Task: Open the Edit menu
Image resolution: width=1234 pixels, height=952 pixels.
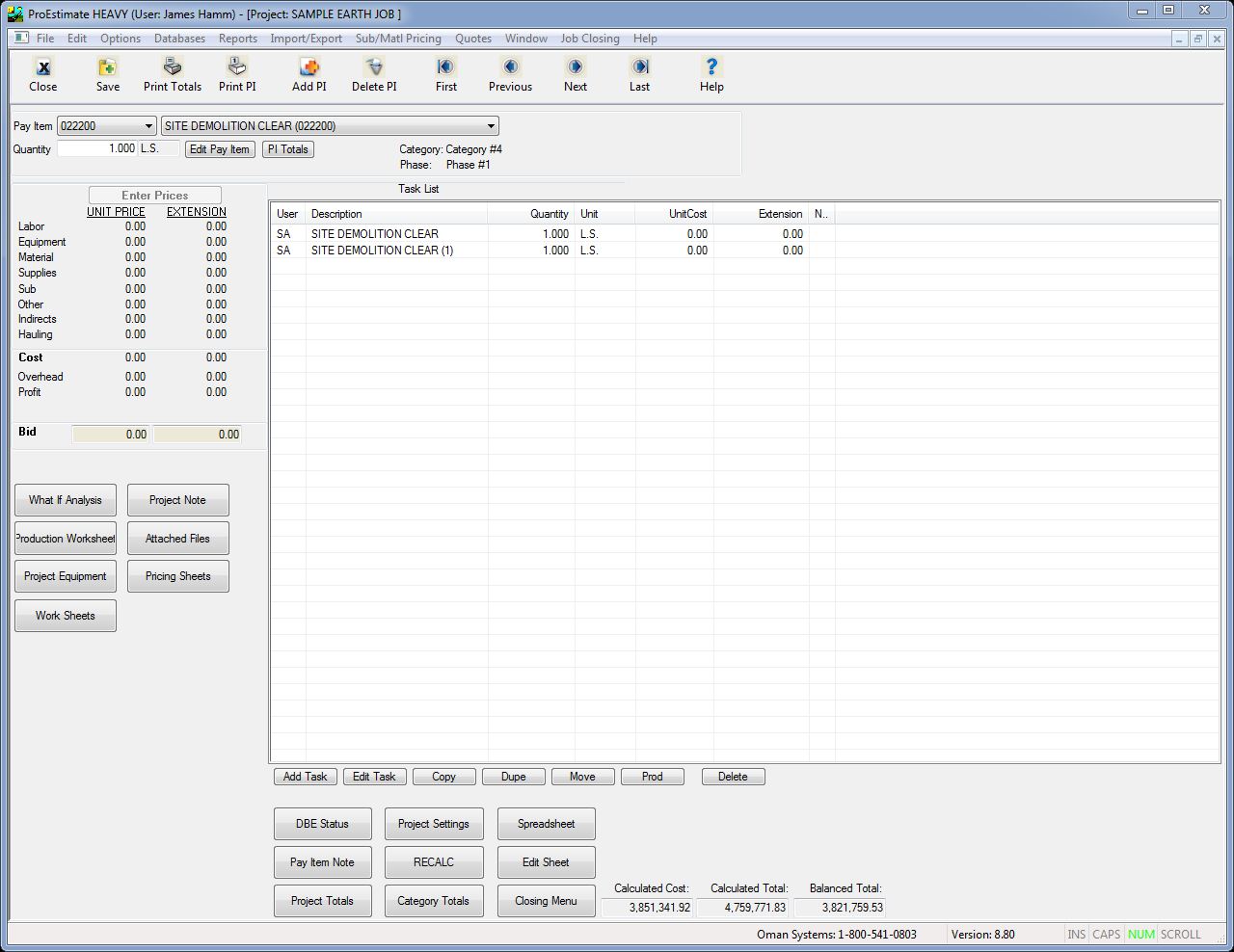Action: (77, 39)
